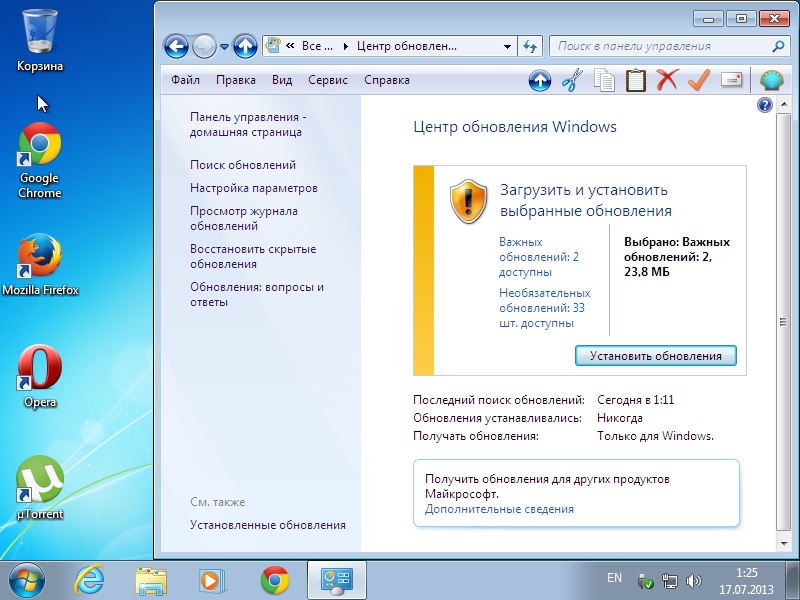Screen dimensions: 800x600
Task: Click the vertical scrollbar thumb
Action: (784, 322)
